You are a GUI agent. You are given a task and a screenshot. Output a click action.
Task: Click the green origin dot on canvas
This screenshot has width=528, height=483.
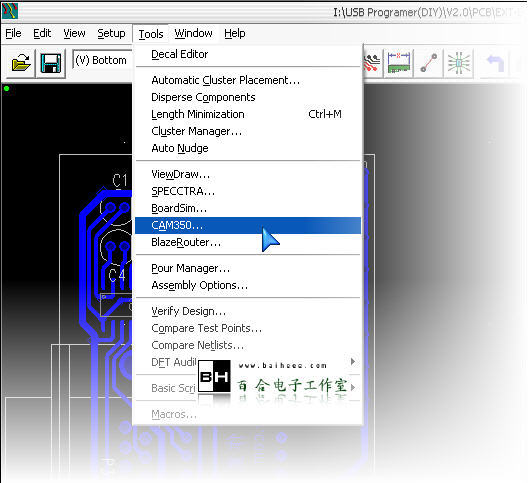[6, 89]
